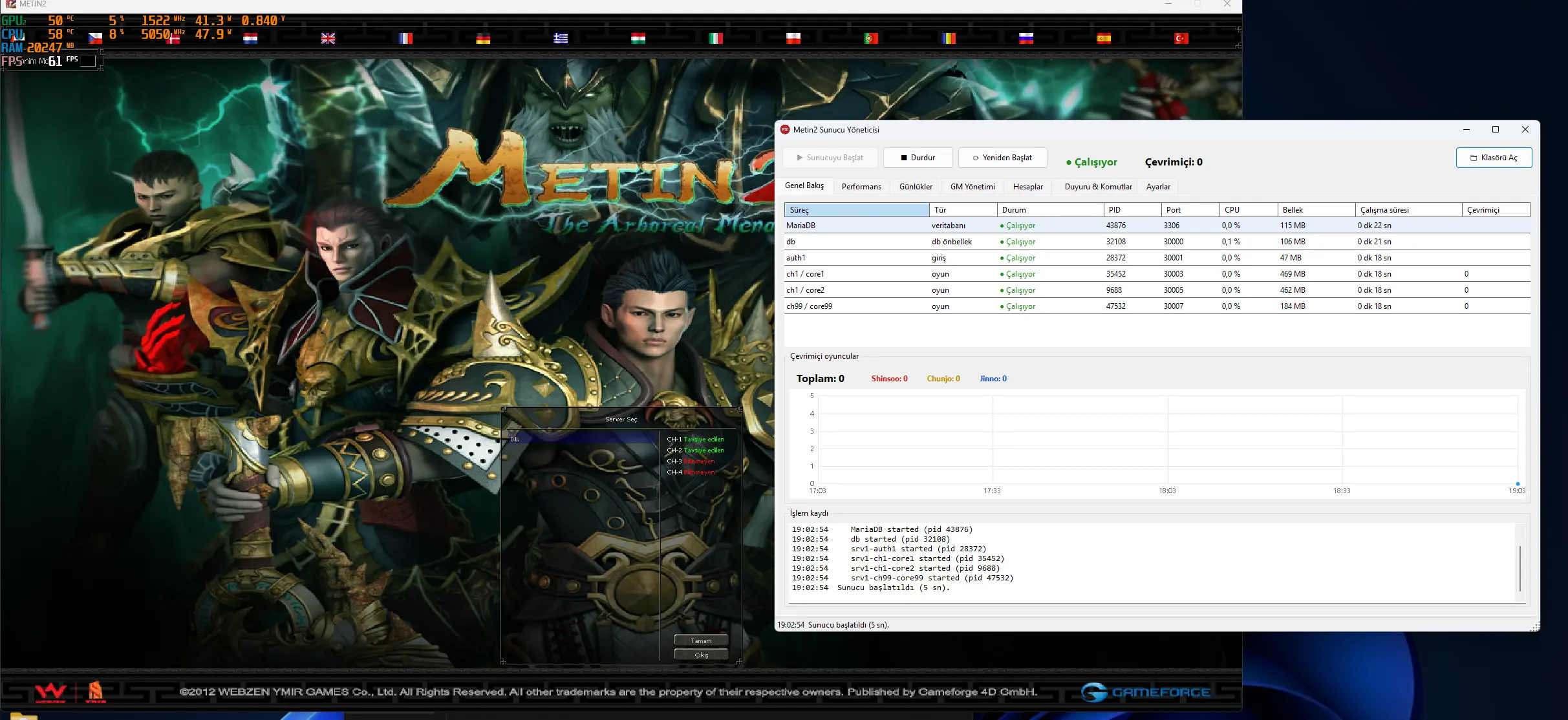
Task: Open the Duyuru & Komutlar tab
Action: 1099,187
